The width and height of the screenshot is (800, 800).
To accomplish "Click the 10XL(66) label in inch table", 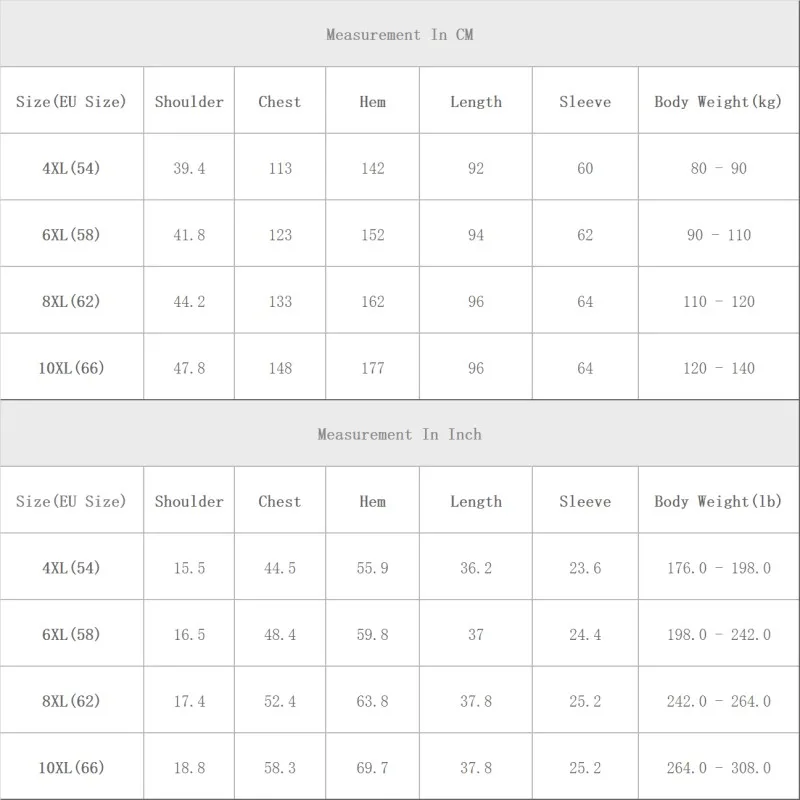I will point(71,766).
